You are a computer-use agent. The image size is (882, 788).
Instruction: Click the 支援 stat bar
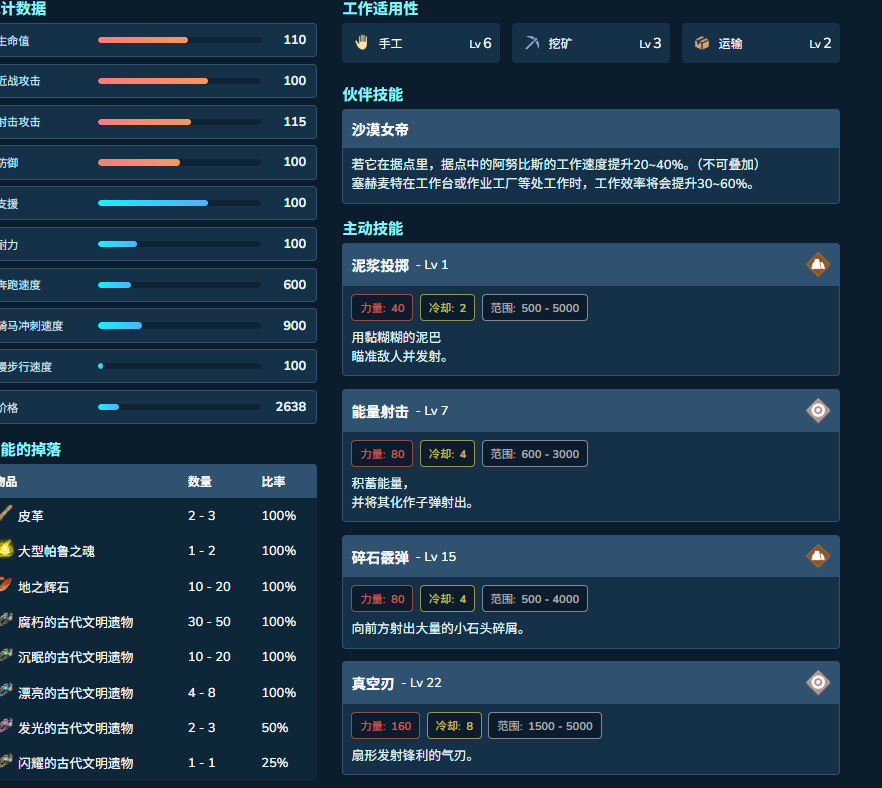click(x=179, y=203)
